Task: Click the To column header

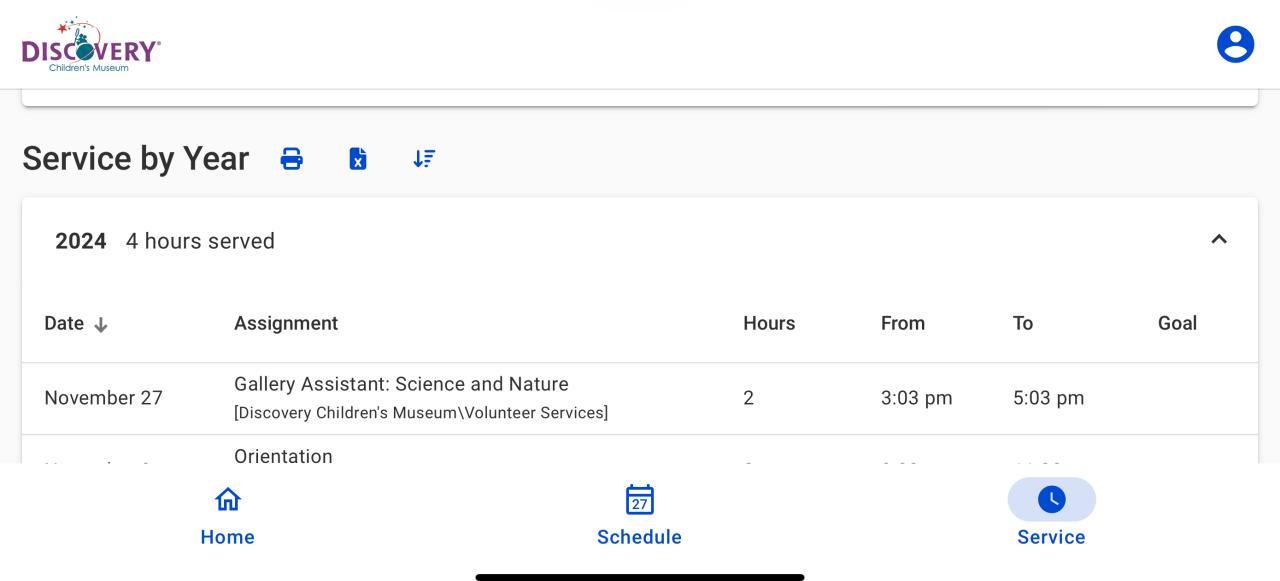Action: pyautogui.click(x=1022, y=323)
